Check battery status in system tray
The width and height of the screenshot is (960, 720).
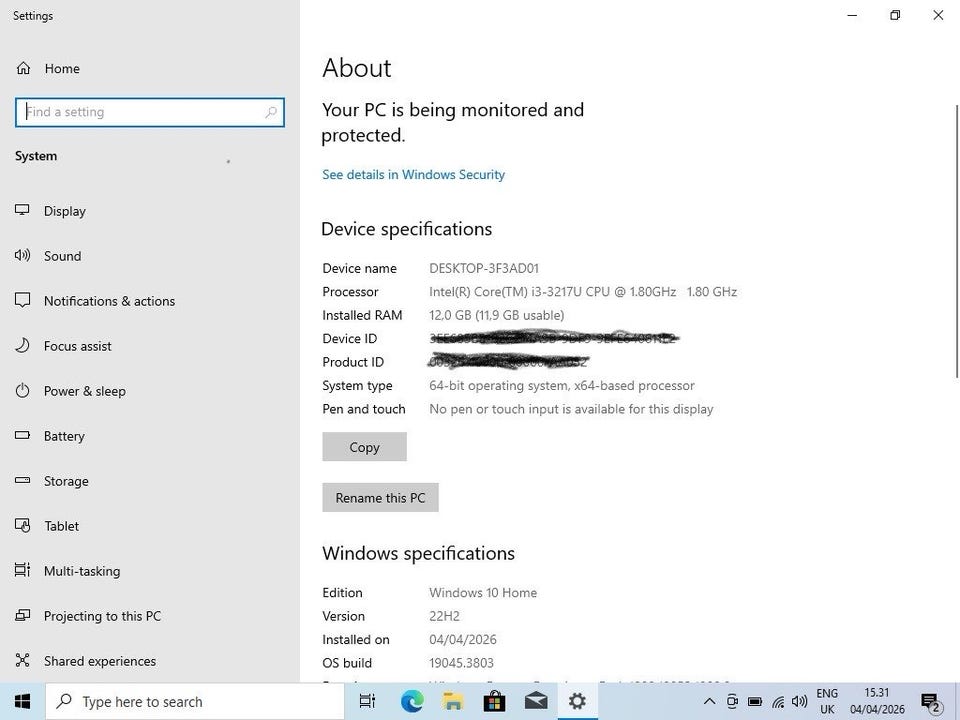755,702
